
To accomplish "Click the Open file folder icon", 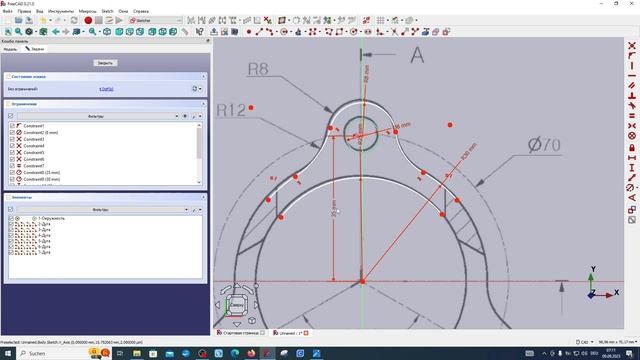I will pos(19,20).
